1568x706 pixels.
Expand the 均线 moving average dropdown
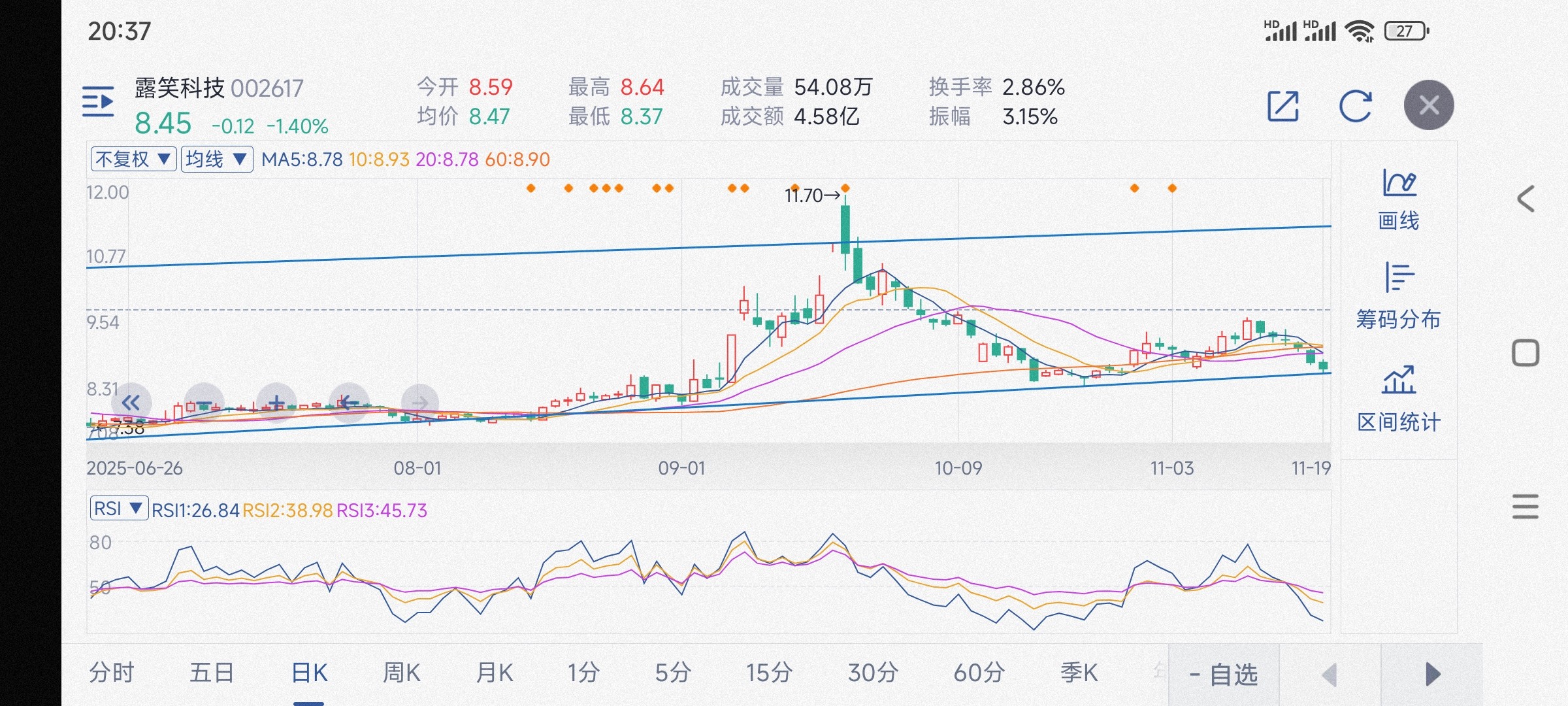click(x=216, y=159)
